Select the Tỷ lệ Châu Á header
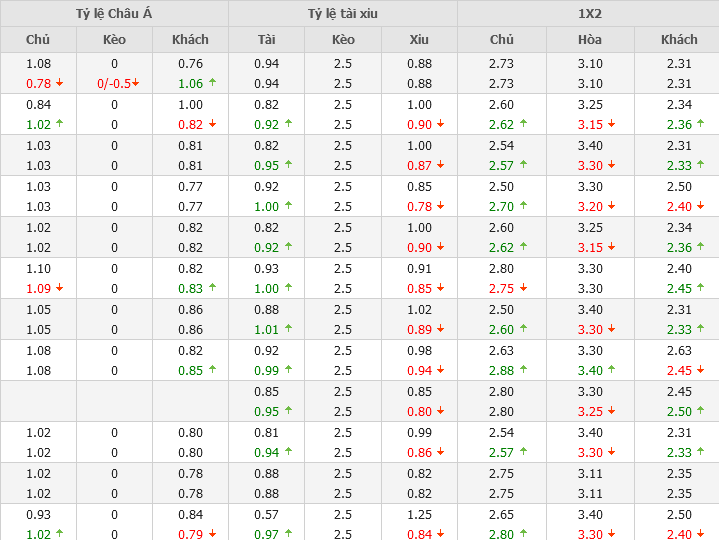The height and width of the screenshot is (540, 719). pyautogui.click(x=114, y=13)
